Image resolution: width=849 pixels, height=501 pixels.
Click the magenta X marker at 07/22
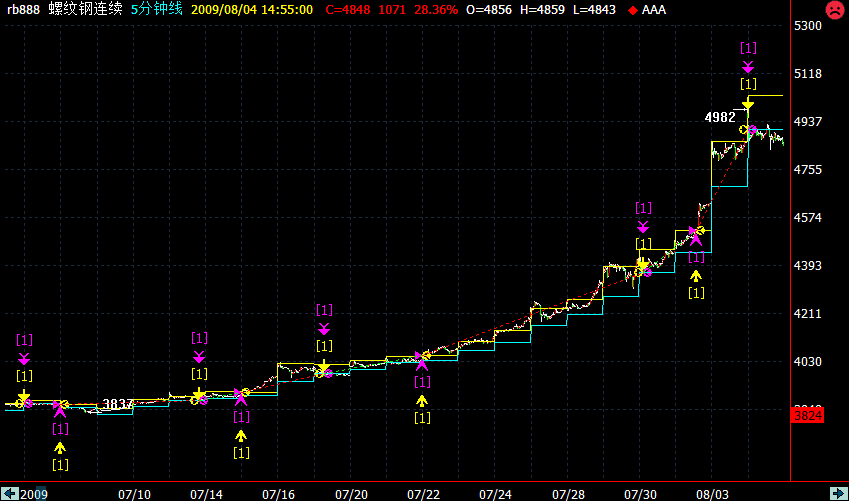click(421, 361)
